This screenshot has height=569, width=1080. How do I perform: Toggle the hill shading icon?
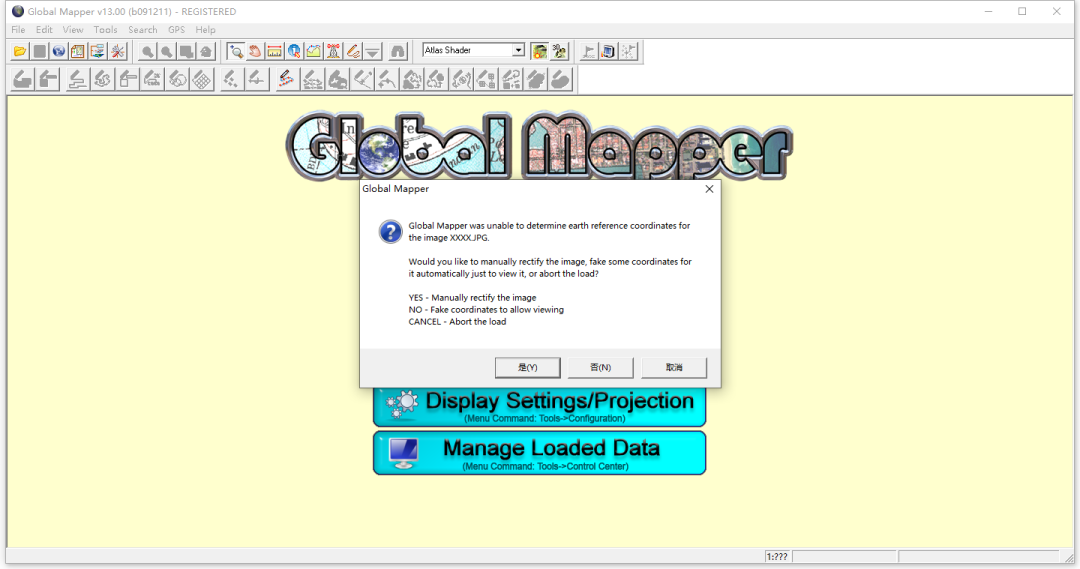539,51
